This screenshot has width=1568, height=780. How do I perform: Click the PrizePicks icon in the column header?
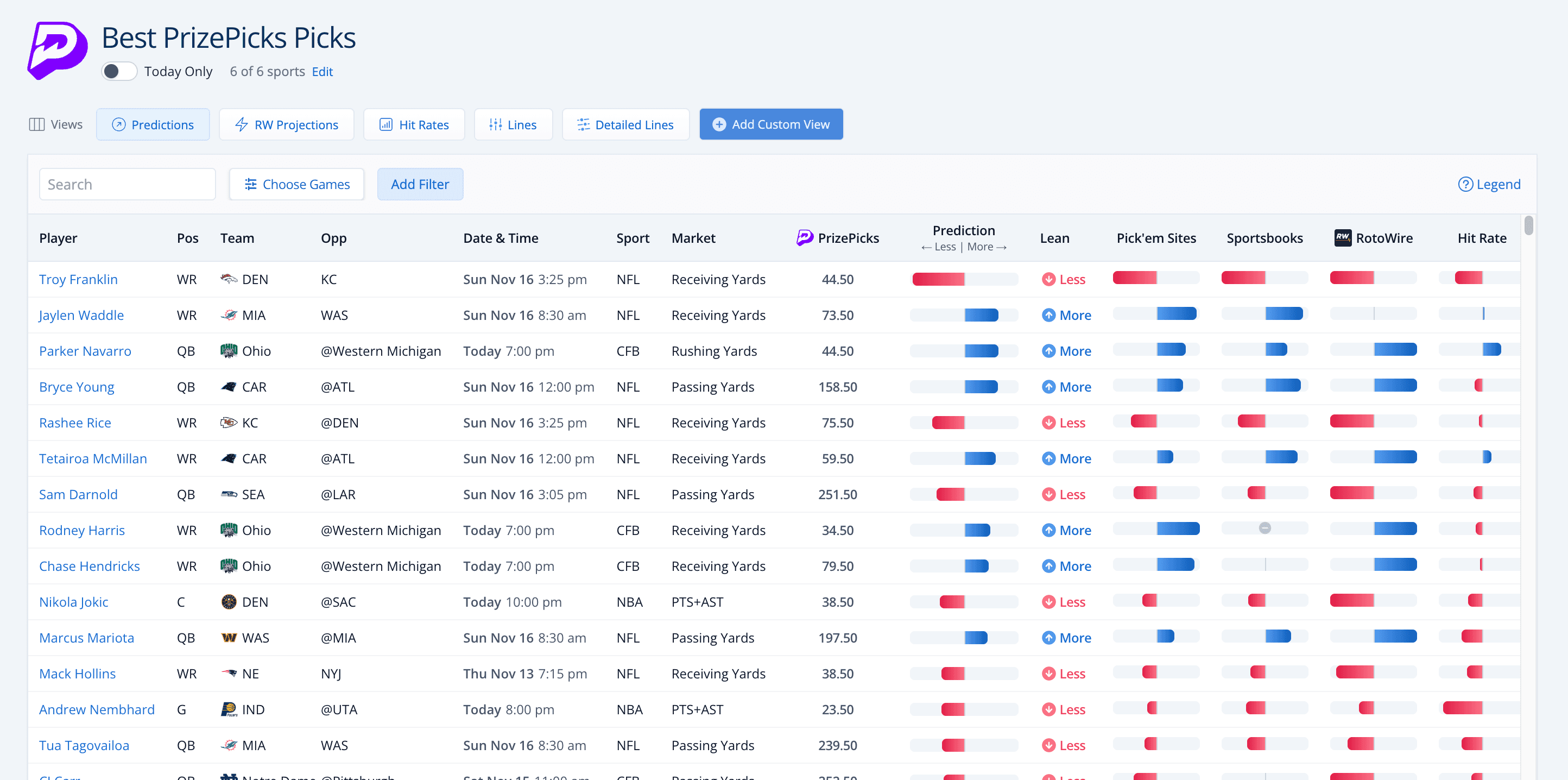pos(803,238)
